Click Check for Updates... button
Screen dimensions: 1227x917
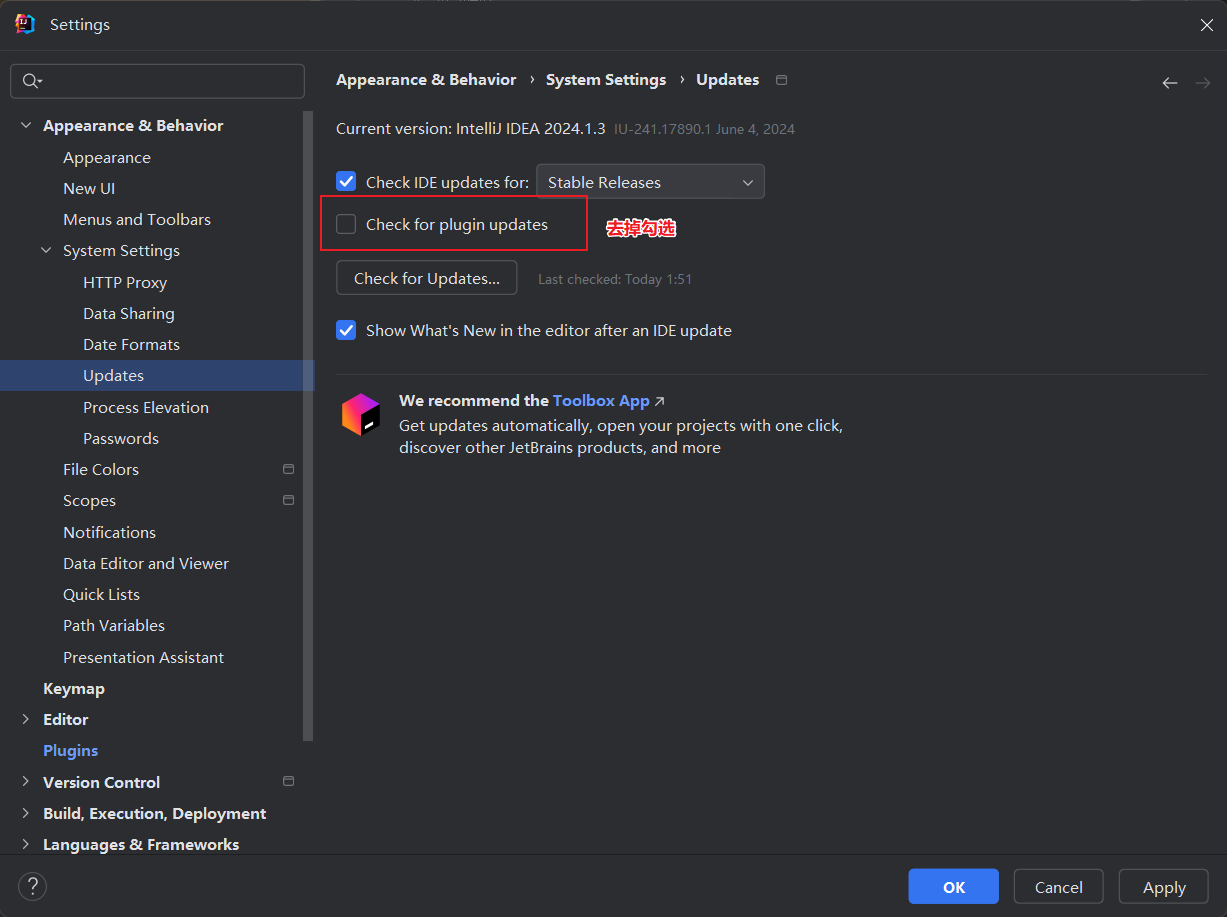pyautogui.click(x=427, y=278)
